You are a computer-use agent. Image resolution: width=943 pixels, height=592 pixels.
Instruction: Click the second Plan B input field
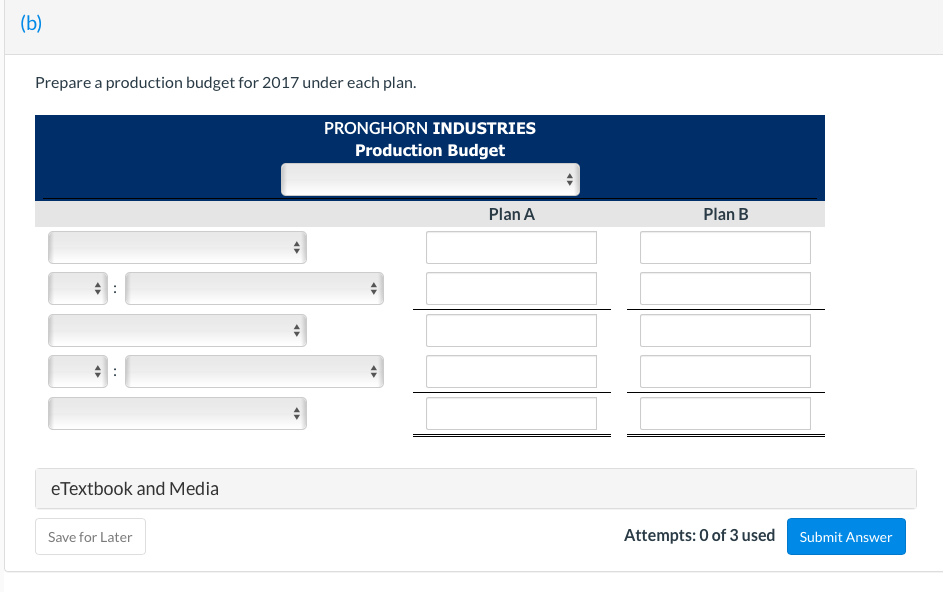725,288
